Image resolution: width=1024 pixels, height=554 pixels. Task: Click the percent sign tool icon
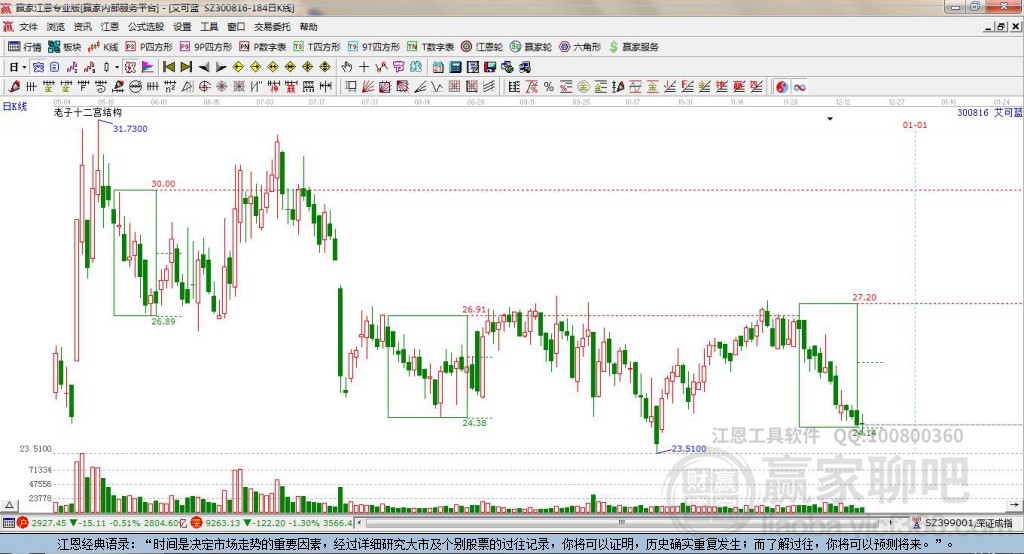(549, 87)
